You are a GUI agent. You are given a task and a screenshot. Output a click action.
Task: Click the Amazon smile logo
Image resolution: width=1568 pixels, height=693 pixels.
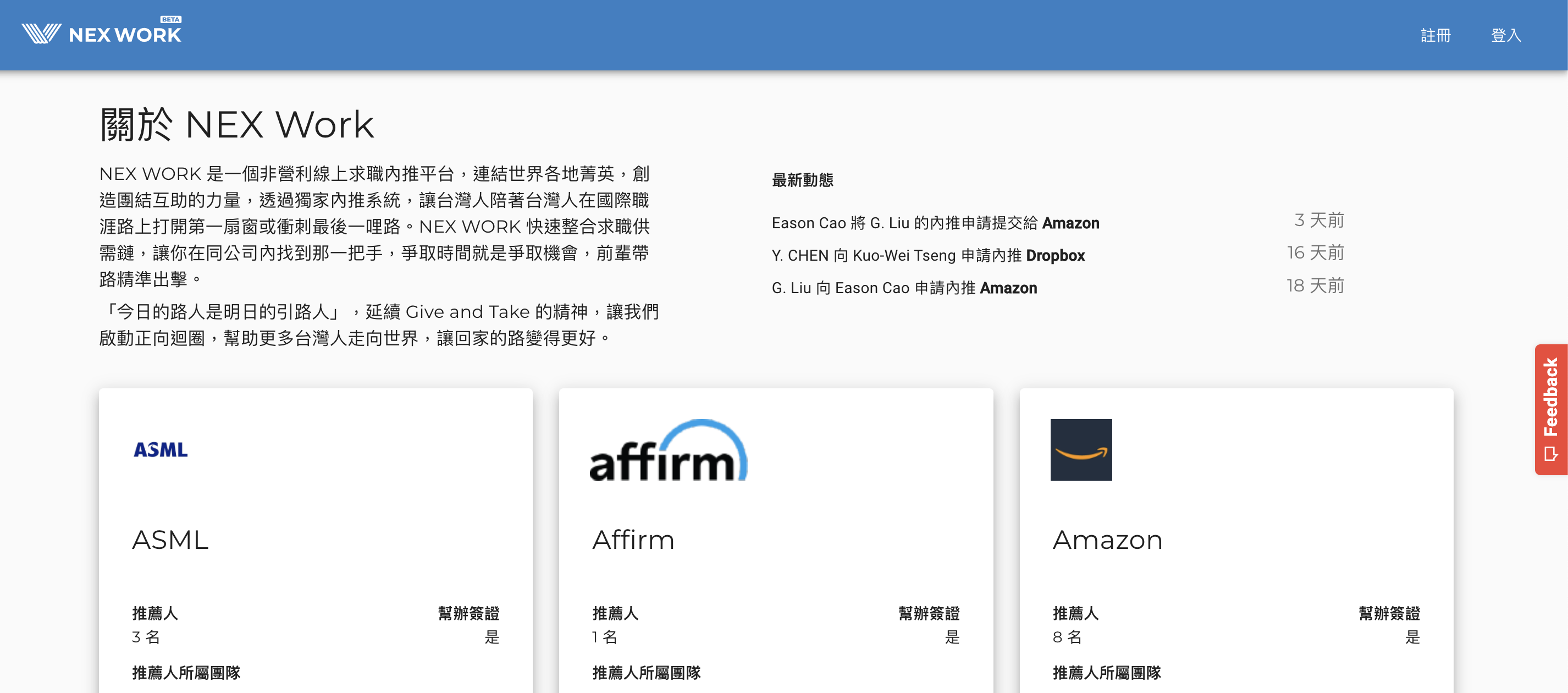[1080, 449]
